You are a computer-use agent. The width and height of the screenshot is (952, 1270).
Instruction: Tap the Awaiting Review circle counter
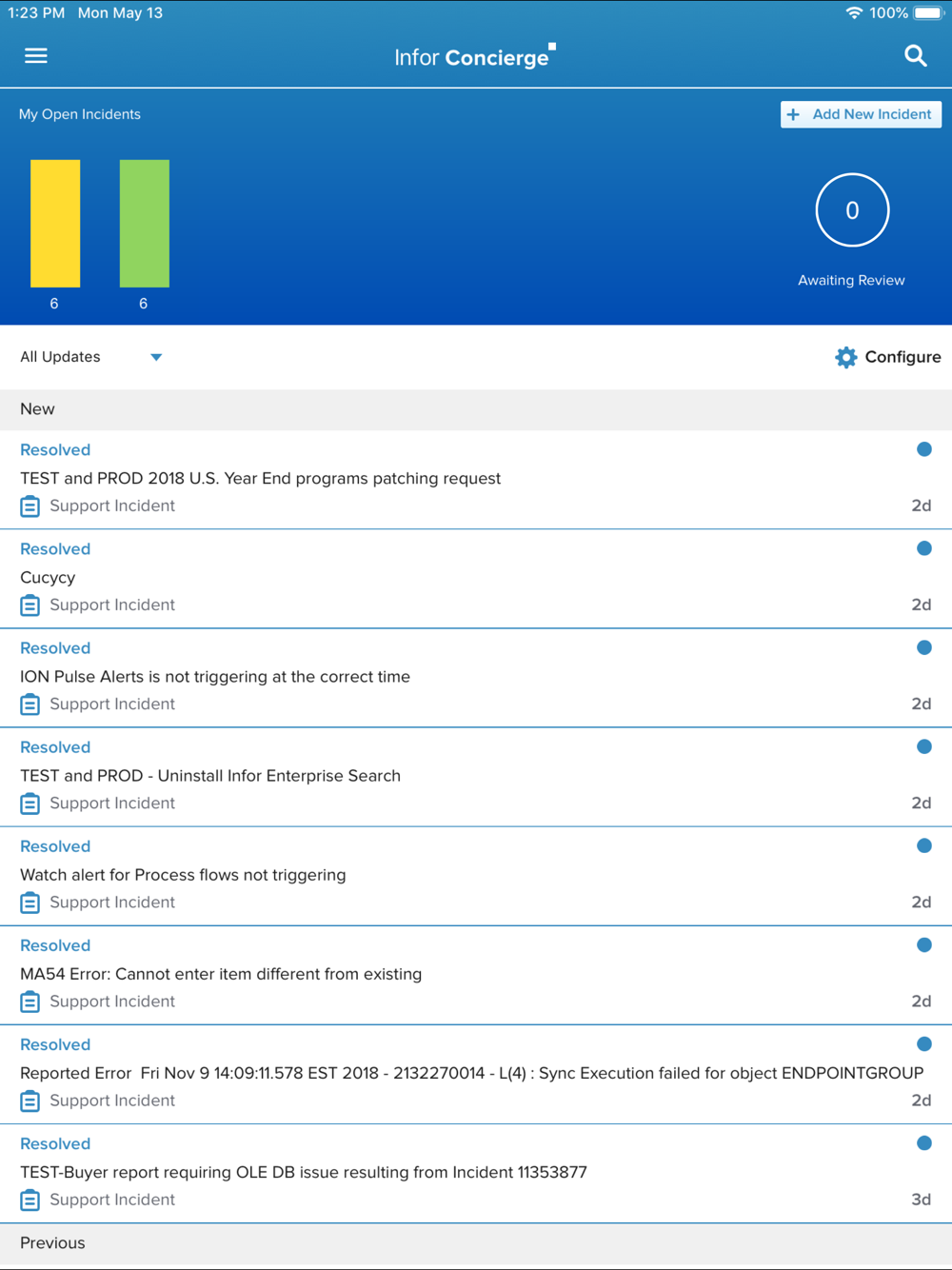[x=852, y=209]
